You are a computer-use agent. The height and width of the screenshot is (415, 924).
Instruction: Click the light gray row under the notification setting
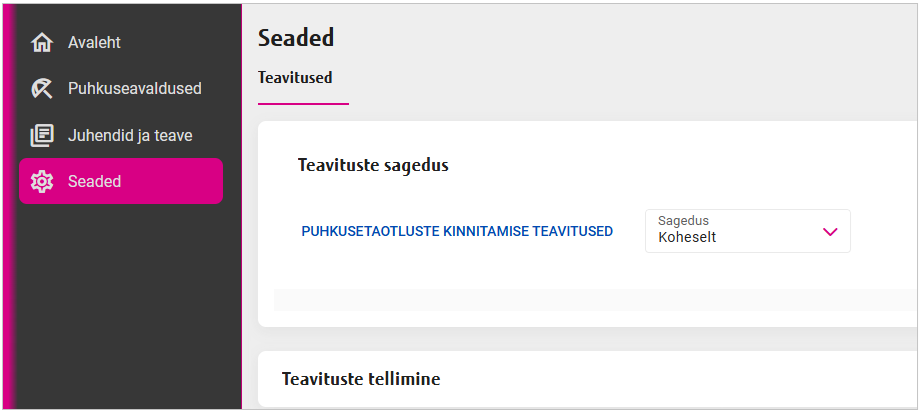[x=590, y=299]
